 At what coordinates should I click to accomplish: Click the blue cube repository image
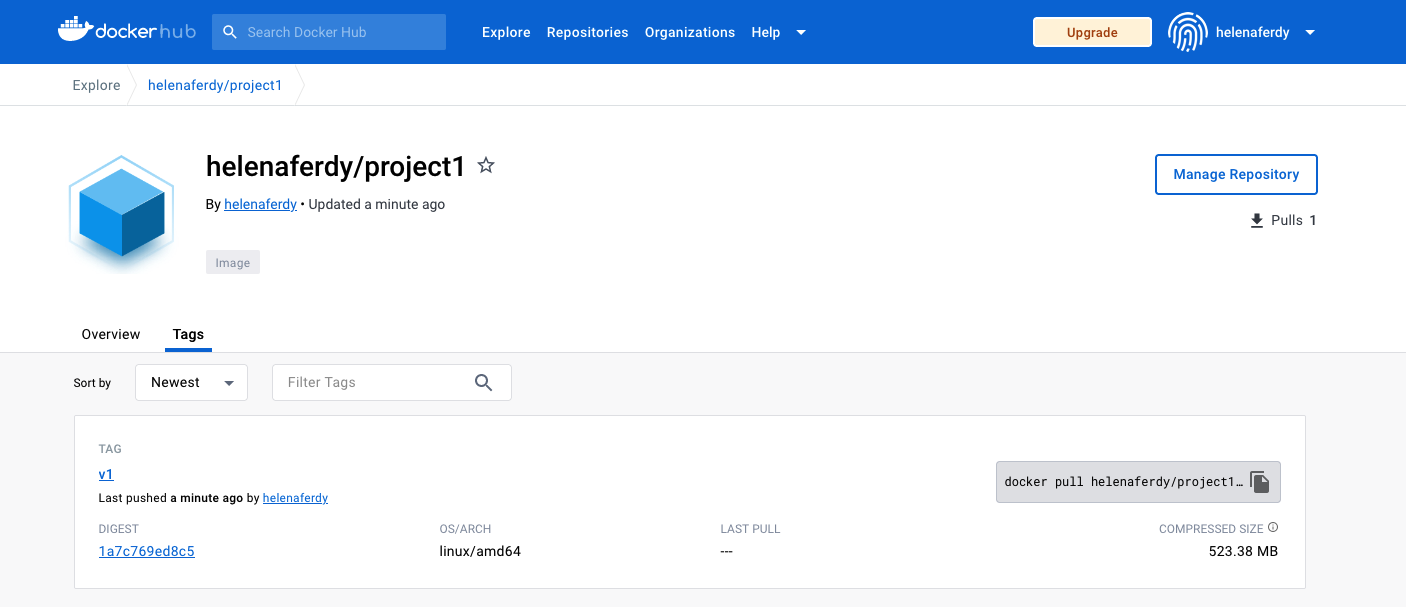point(122,211)
